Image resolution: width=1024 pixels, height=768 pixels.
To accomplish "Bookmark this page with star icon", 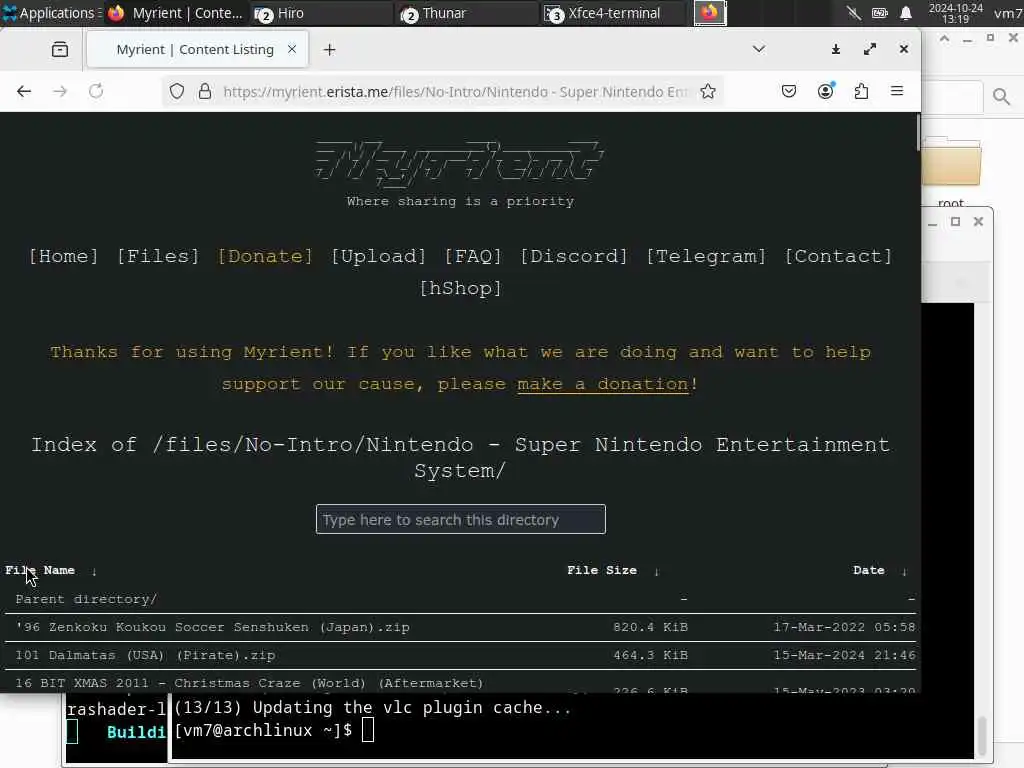I will tap(708, 91).
